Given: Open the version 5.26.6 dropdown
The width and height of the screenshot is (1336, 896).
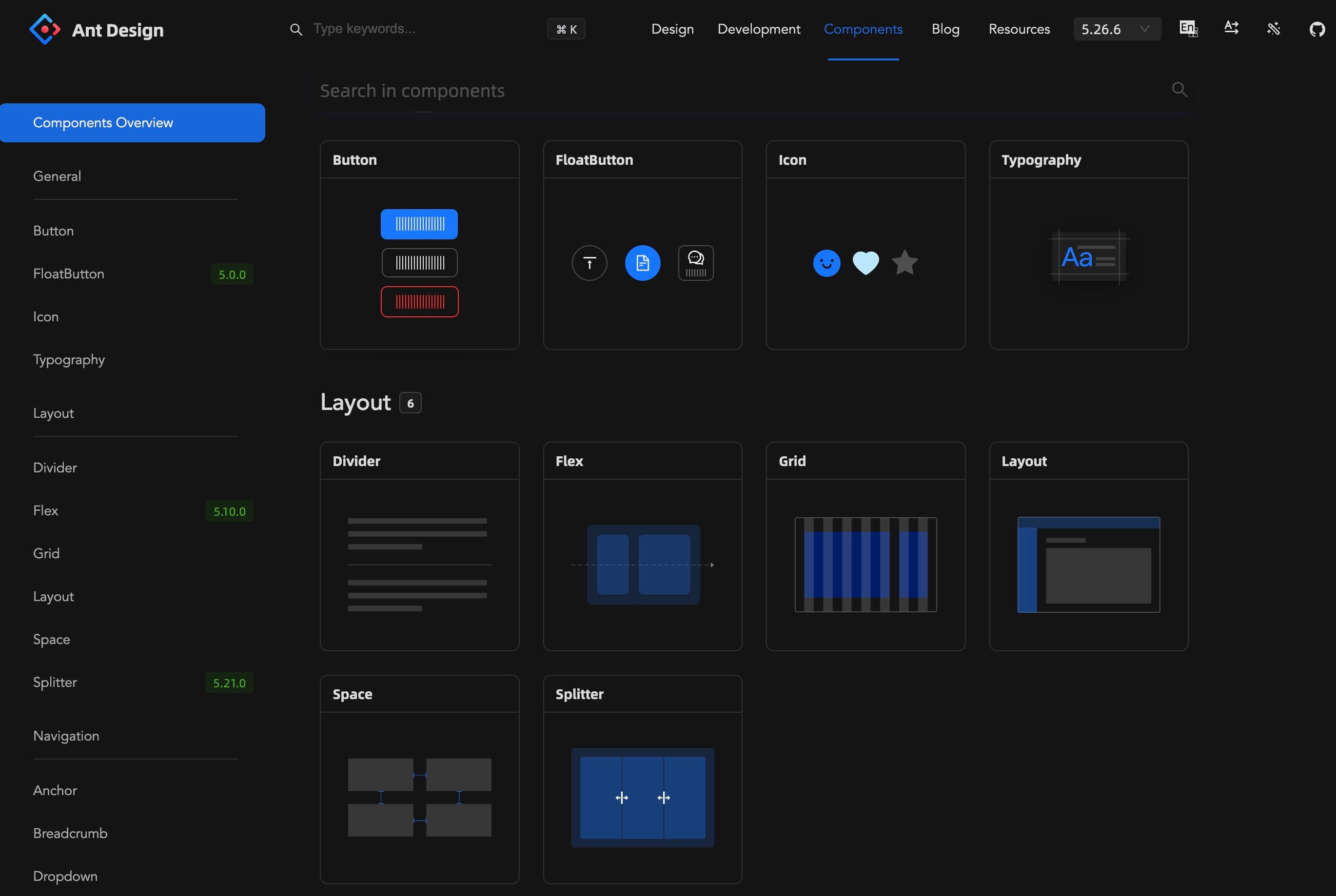Looking at the screenshot, I should point(1117,29).
